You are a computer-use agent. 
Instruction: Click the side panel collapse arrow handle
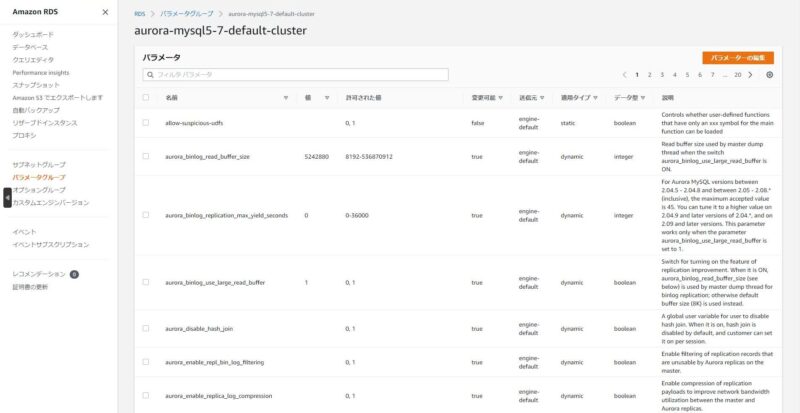coord(7,198)
